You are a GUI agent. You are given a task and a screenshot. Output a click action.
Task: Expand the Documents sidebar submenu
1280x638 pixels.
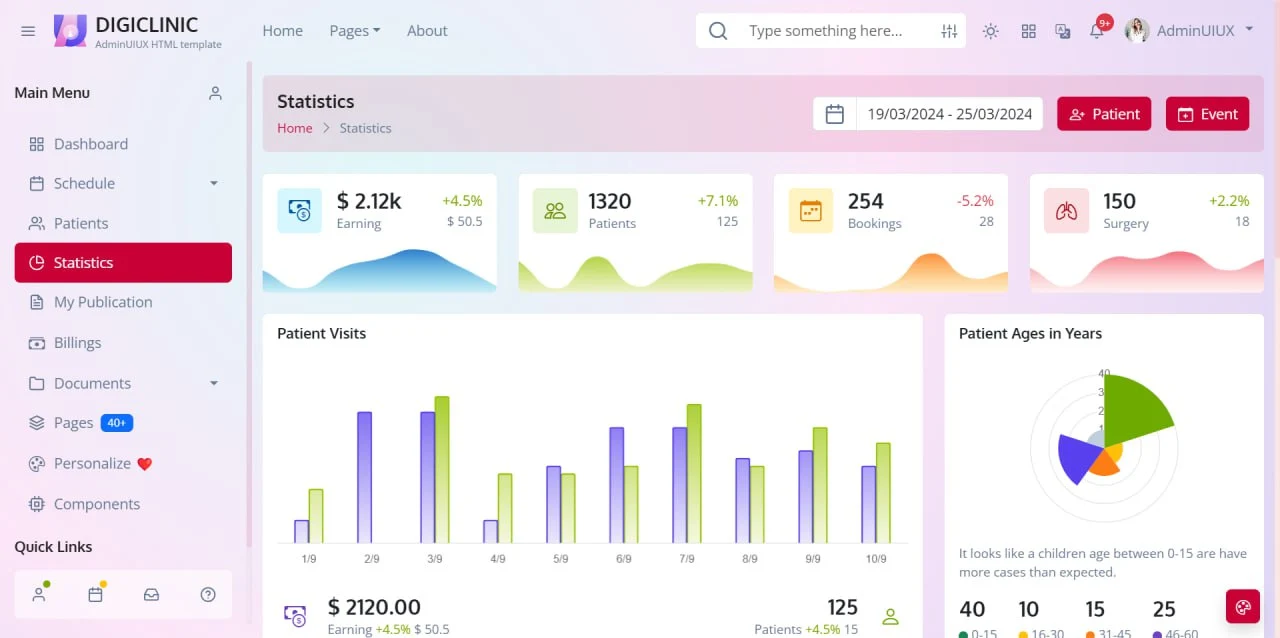pyautogui.click(x=123, y=383)
